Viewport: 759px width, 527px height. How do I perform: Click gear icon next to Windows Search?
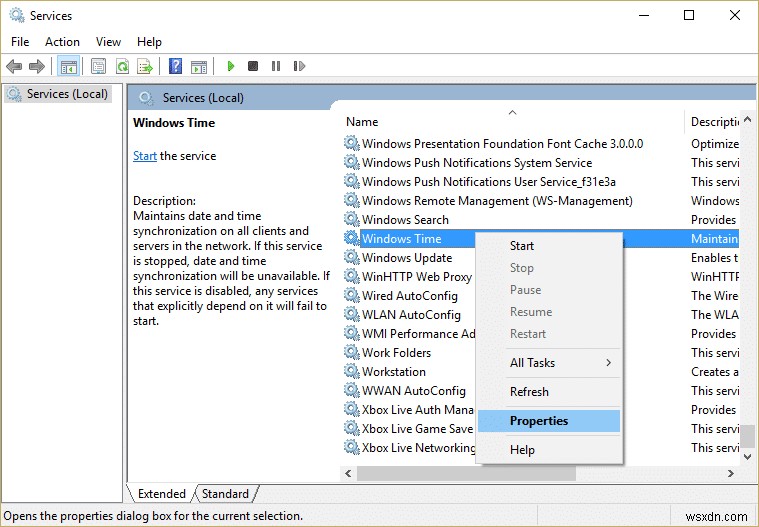pos(352,219)
